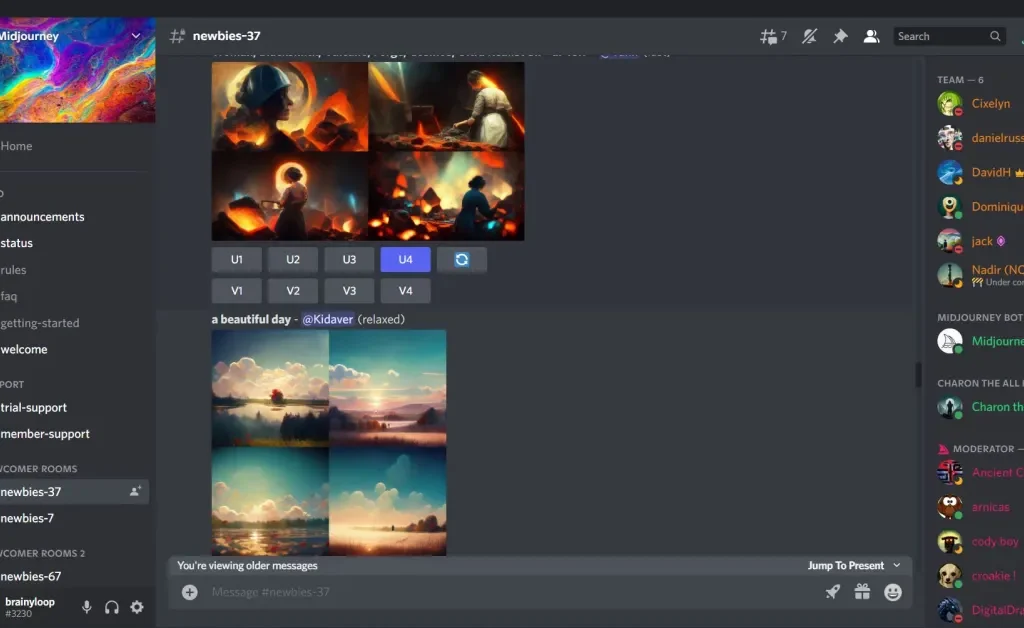1024x628 pixels.
Task: Click the highlighted U4 button
Action: (x=406, y=260)
